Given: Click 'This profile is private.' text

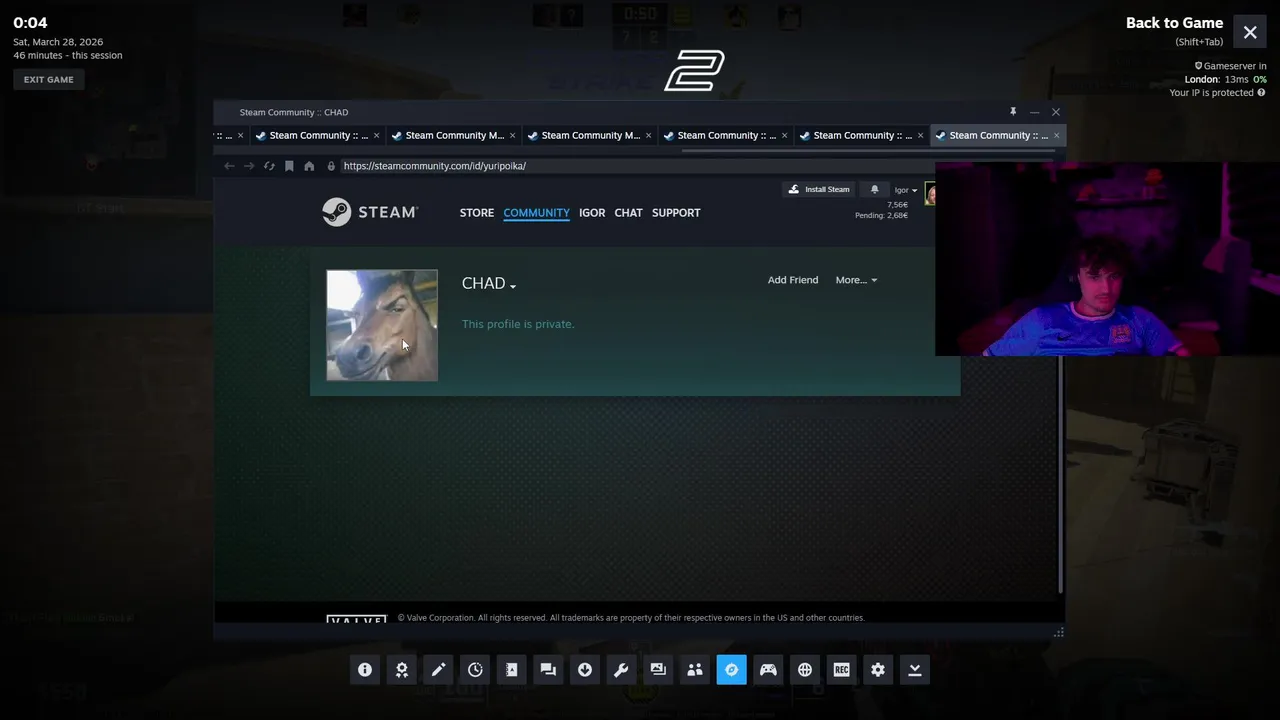Looking at the screenshot, I should [518, 324].
